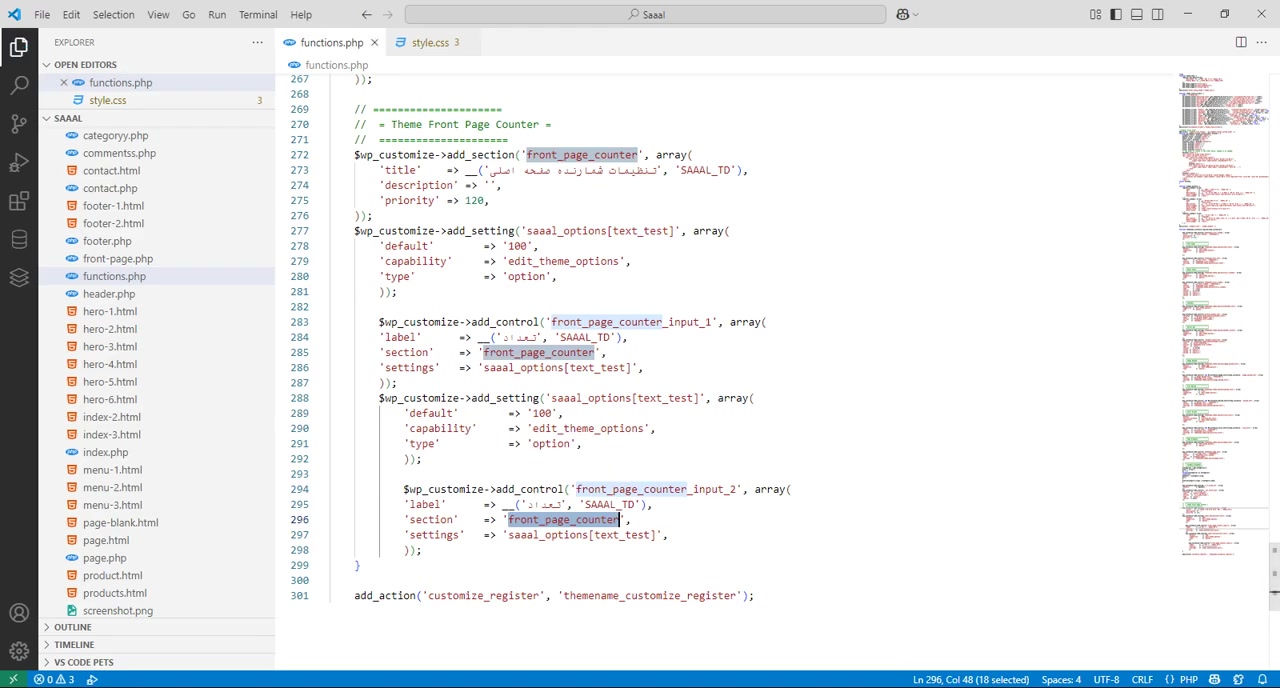1280x688 pixels.
Task: Expand the OUTLINE section
Action: [72, 627]
